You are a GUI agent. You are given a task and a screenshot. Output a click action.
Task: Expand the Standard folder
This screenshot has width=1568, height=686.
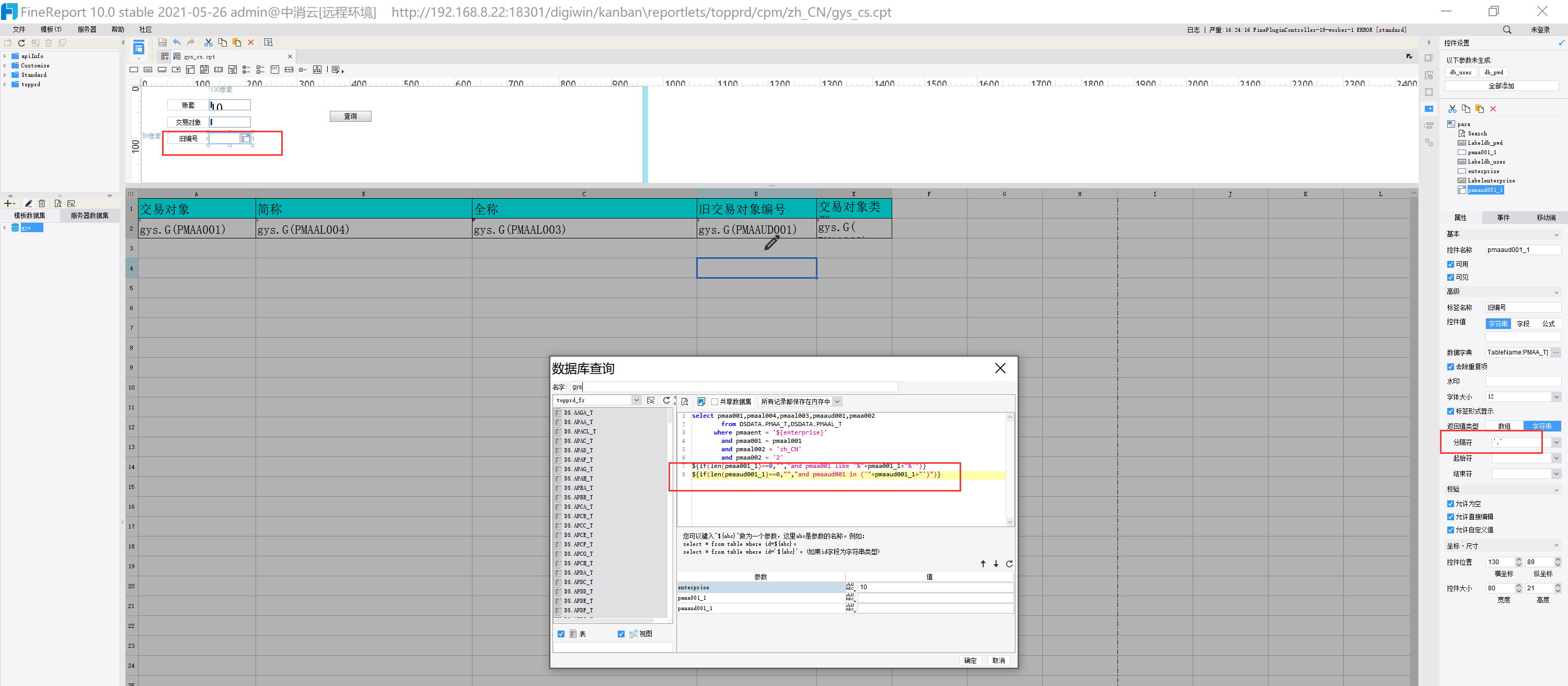click(x=5, y=75)
